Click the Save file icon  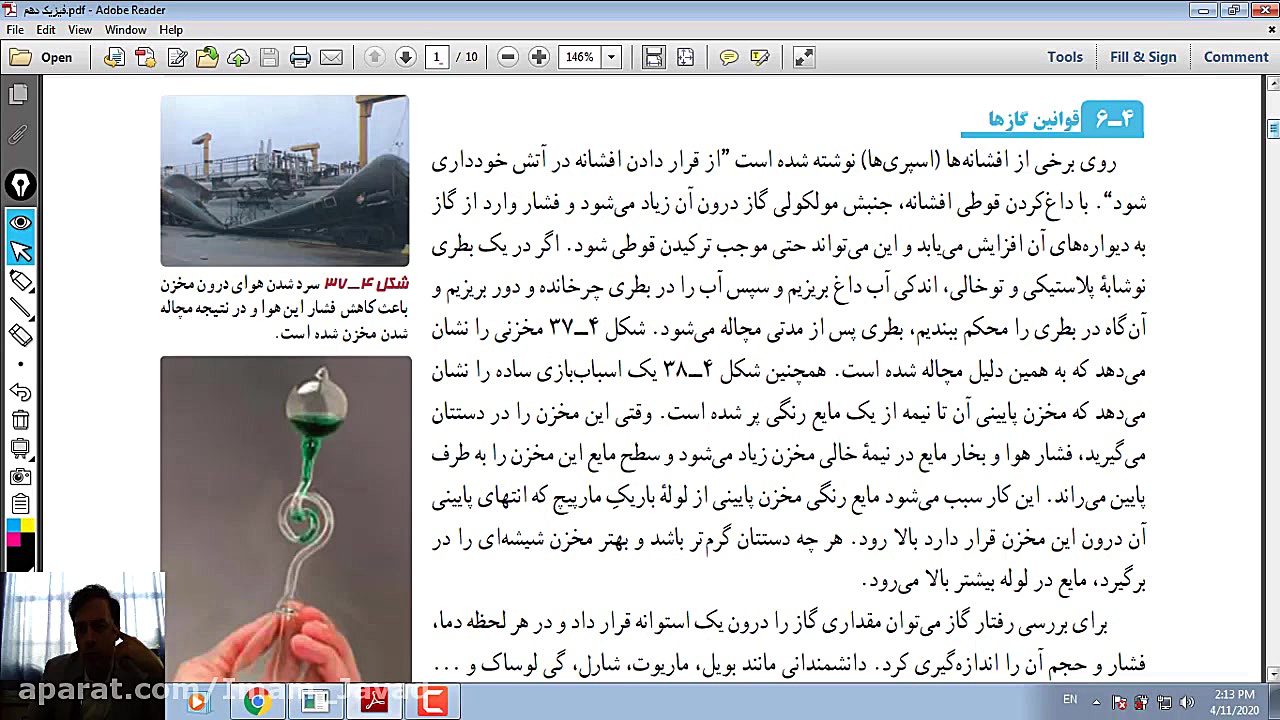[269, 57]
